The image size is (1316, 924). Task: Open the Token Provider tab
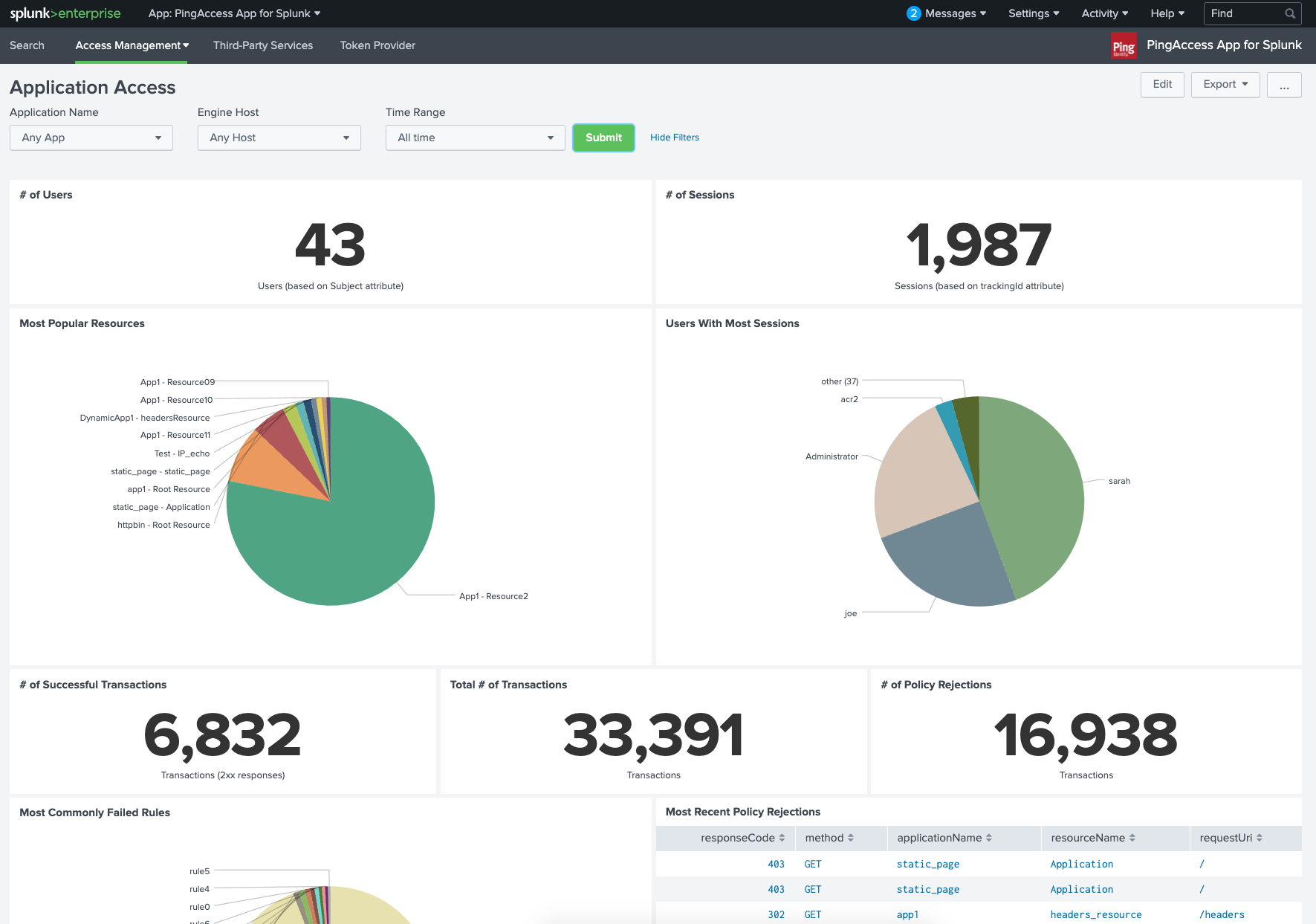[377, 45]
